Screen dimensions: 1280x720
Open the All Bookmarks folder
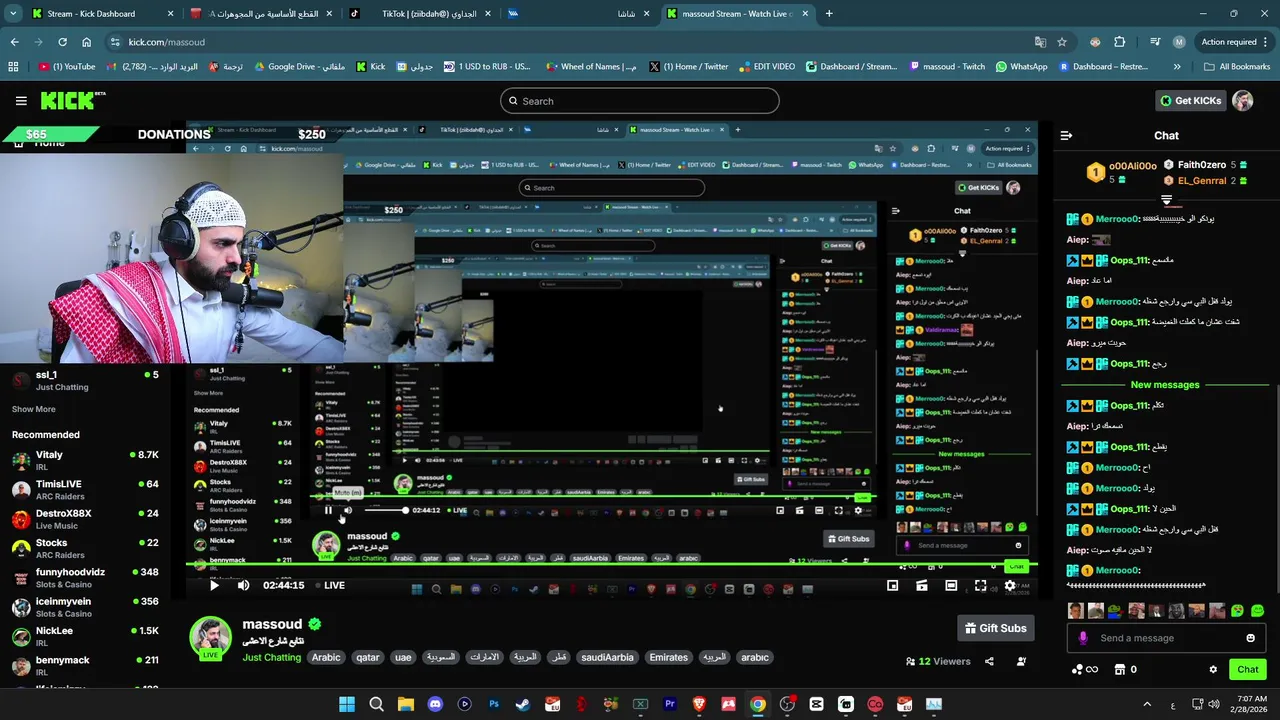click(x=1237, y=67)
